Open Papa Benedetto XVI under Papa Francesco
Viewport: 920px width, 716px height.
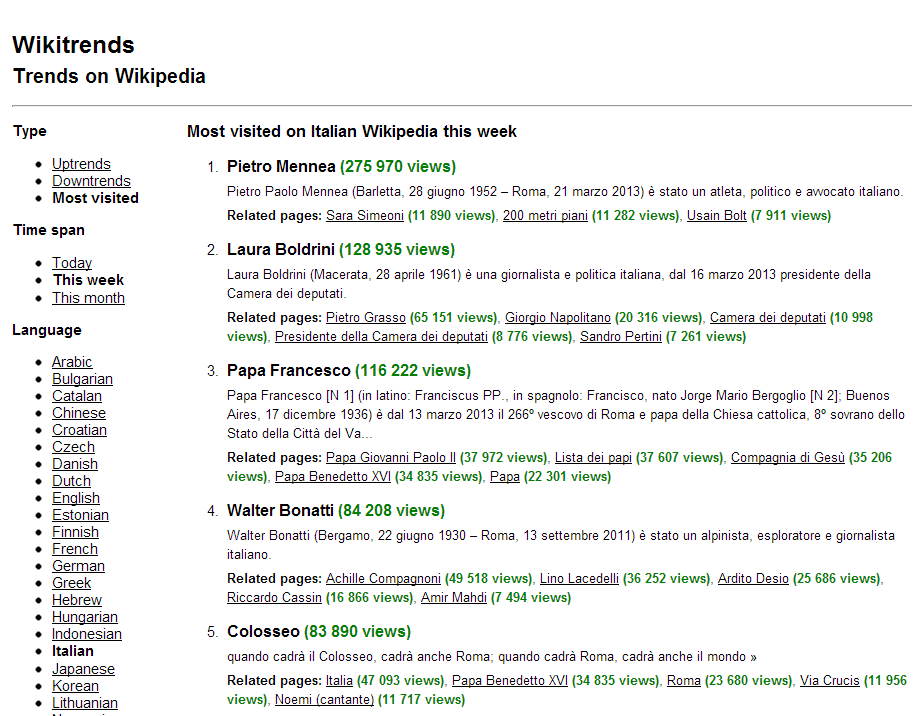click(333, 476)
